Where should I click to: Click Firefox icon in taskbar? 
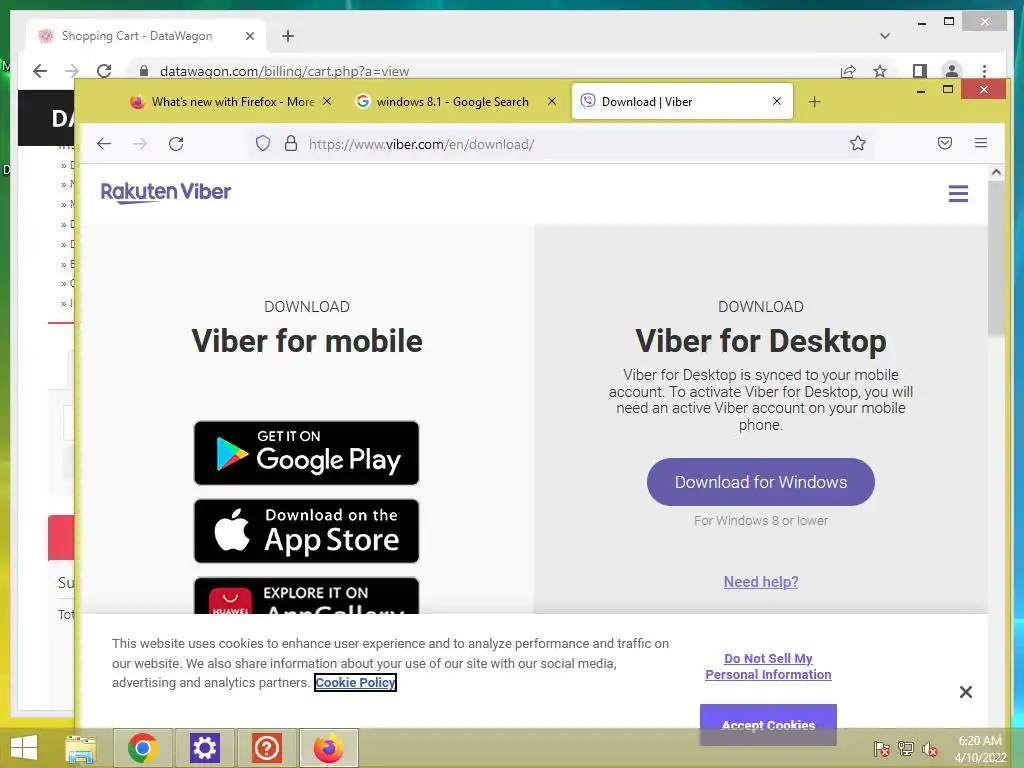pos(328,748)
